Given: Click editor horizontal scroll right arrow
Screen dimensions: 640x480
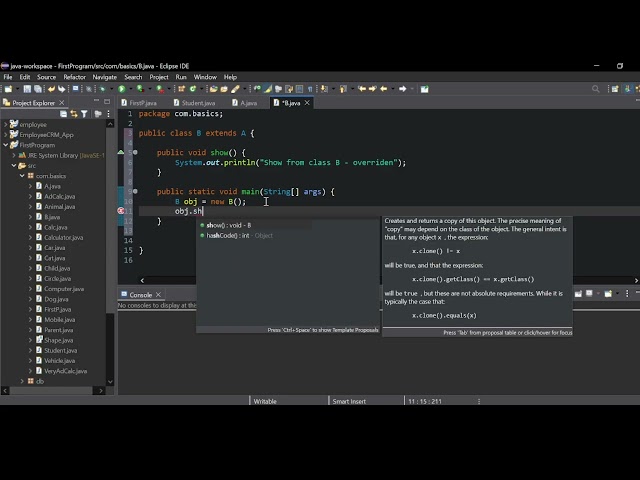Looking at the screenshot, I should [x=636, y=280].
